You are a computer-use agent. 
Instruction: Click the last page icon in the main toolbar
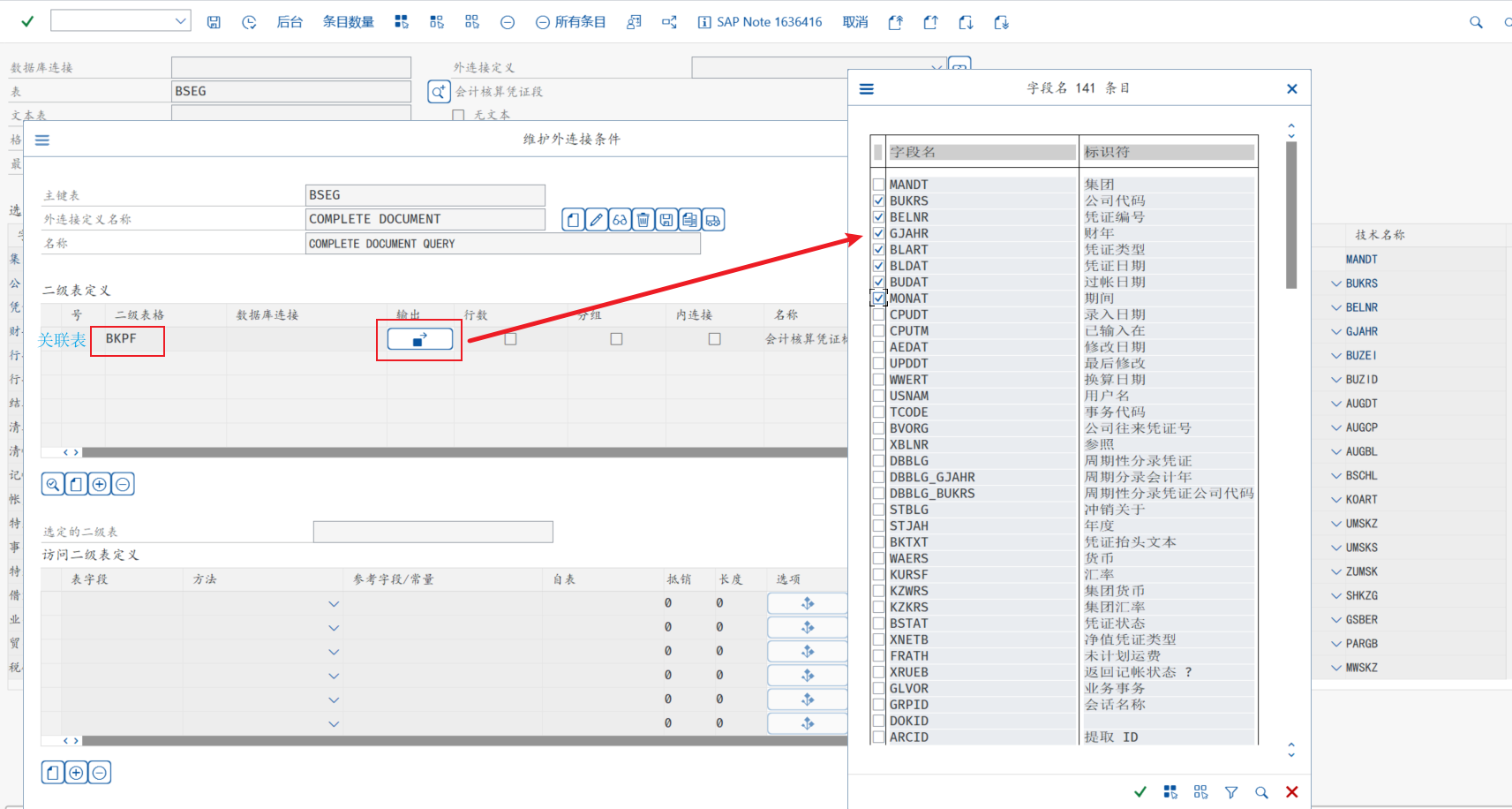click(x=1001, y=22)
